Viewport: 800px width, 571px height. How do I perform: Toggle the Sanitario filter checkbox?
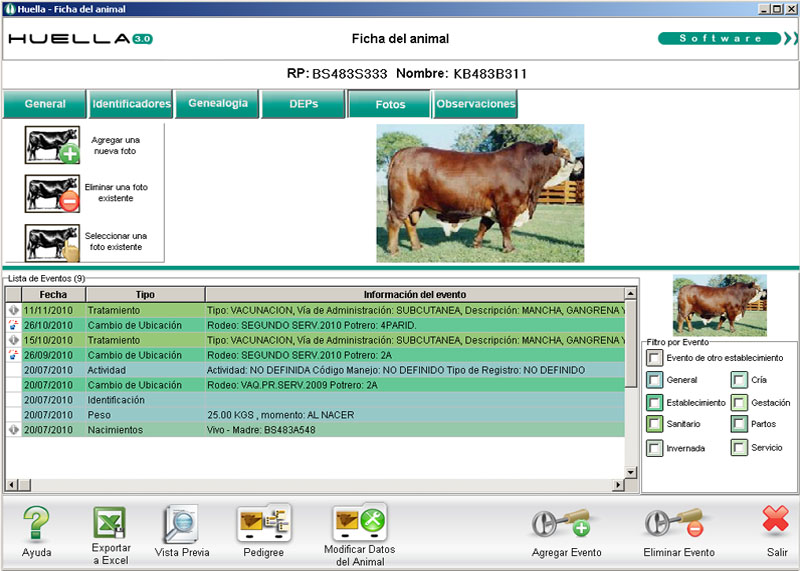[x=654, y=424]
